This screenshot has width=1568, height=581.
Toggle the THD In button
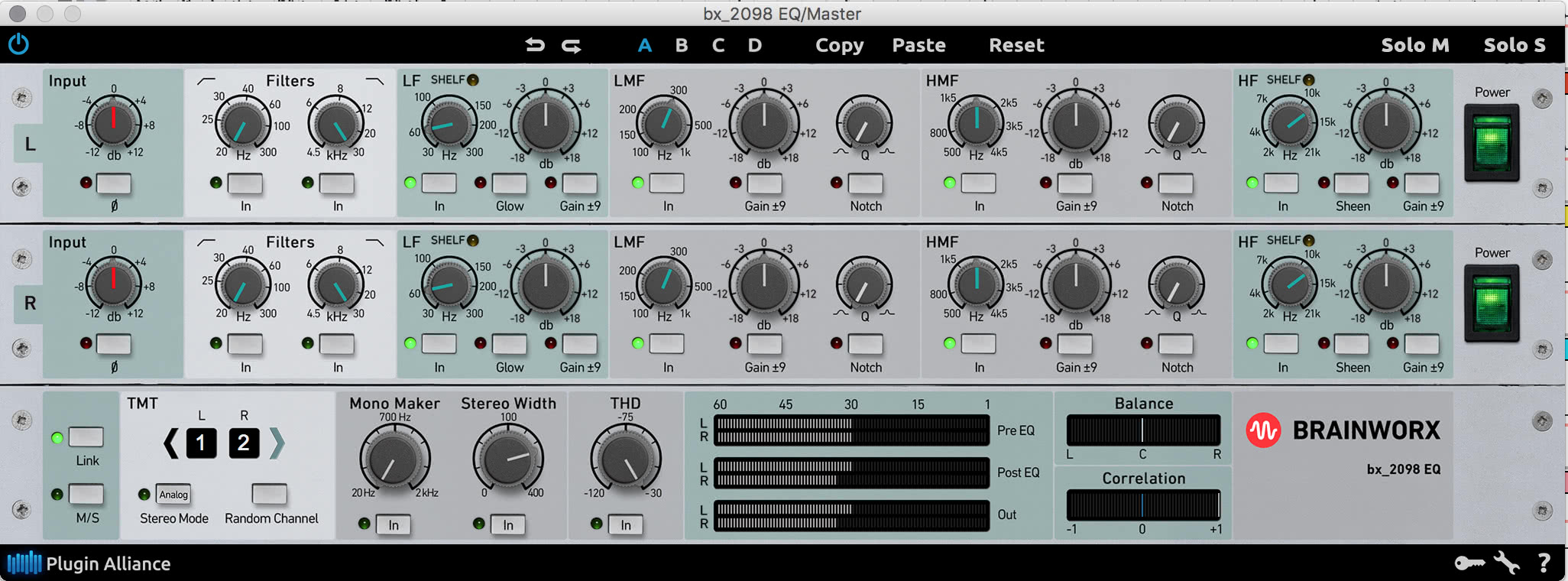[x=625, y=525]
